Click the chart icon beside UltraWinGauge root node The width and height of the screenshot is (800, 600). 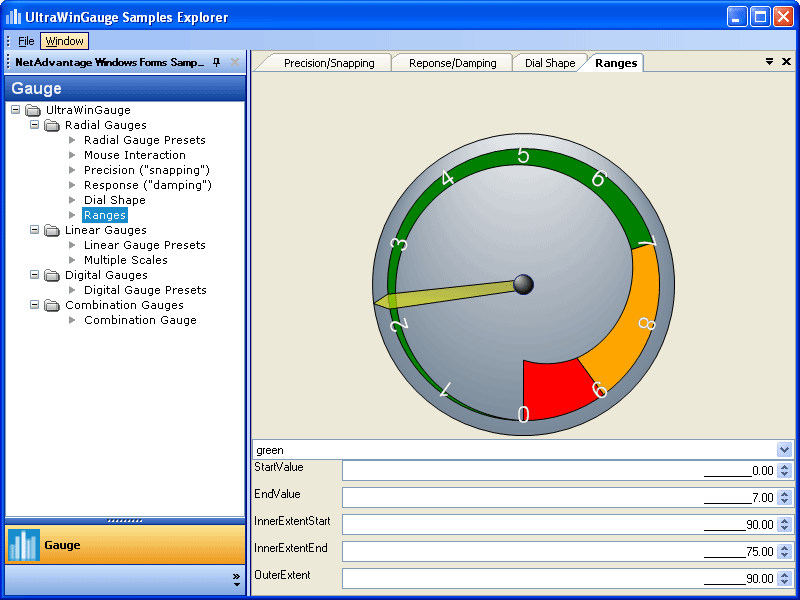[x=31, y=110]
